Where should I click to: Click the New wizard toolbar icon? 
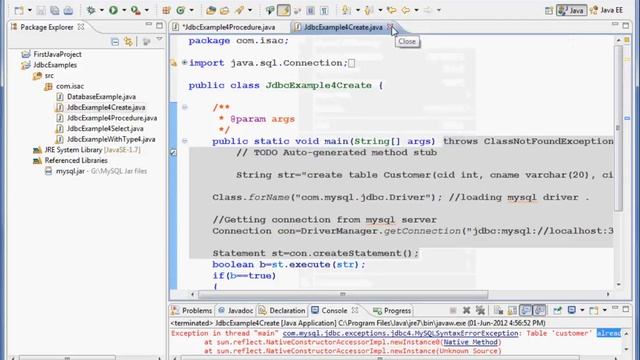pyautogui.click(x=19, y=10)
